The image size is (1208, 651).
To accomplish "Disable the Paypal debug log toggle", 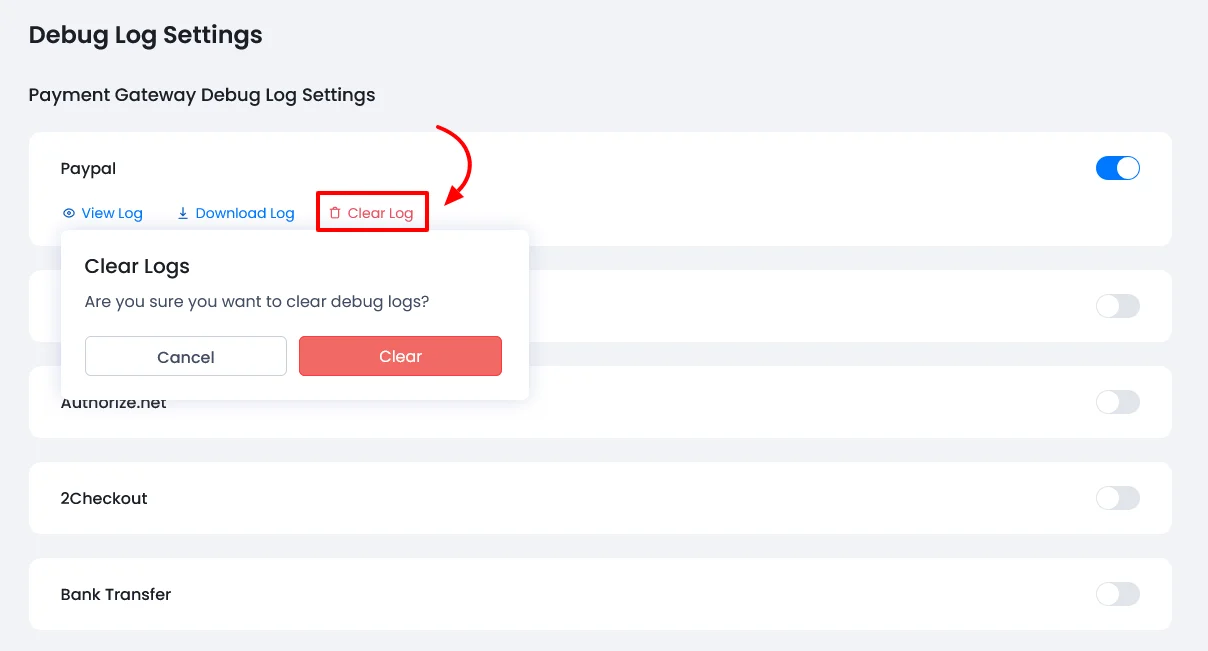I will 1117,168.
